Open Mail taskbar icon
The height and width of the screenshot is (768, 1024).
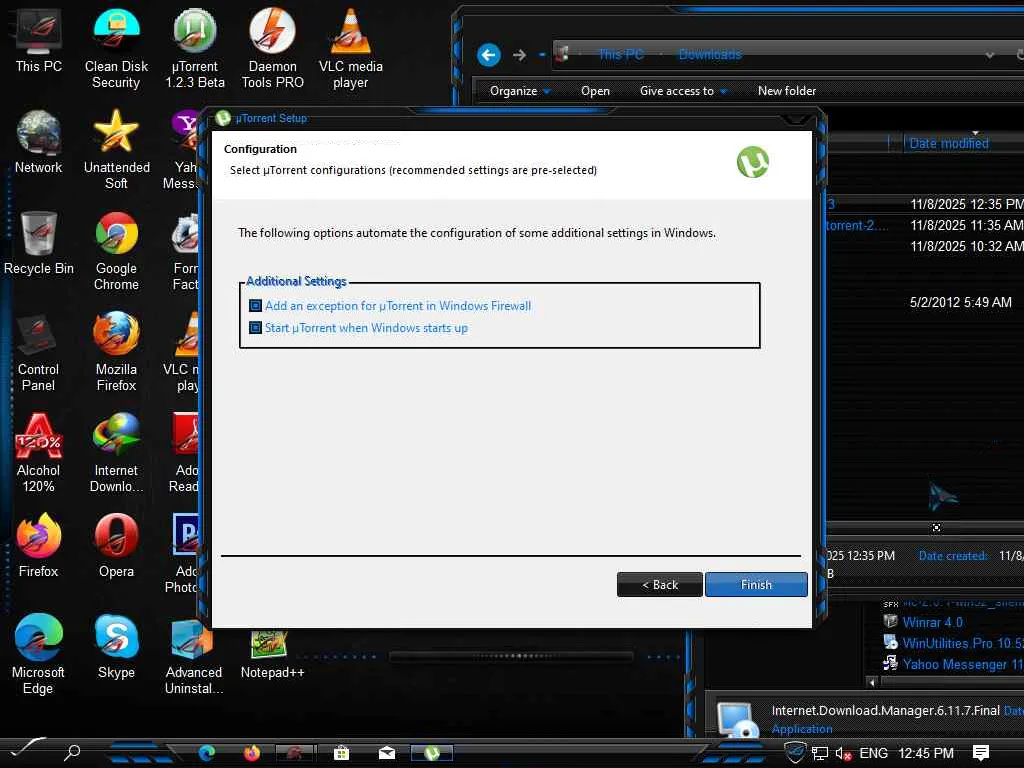click(387, 753)
